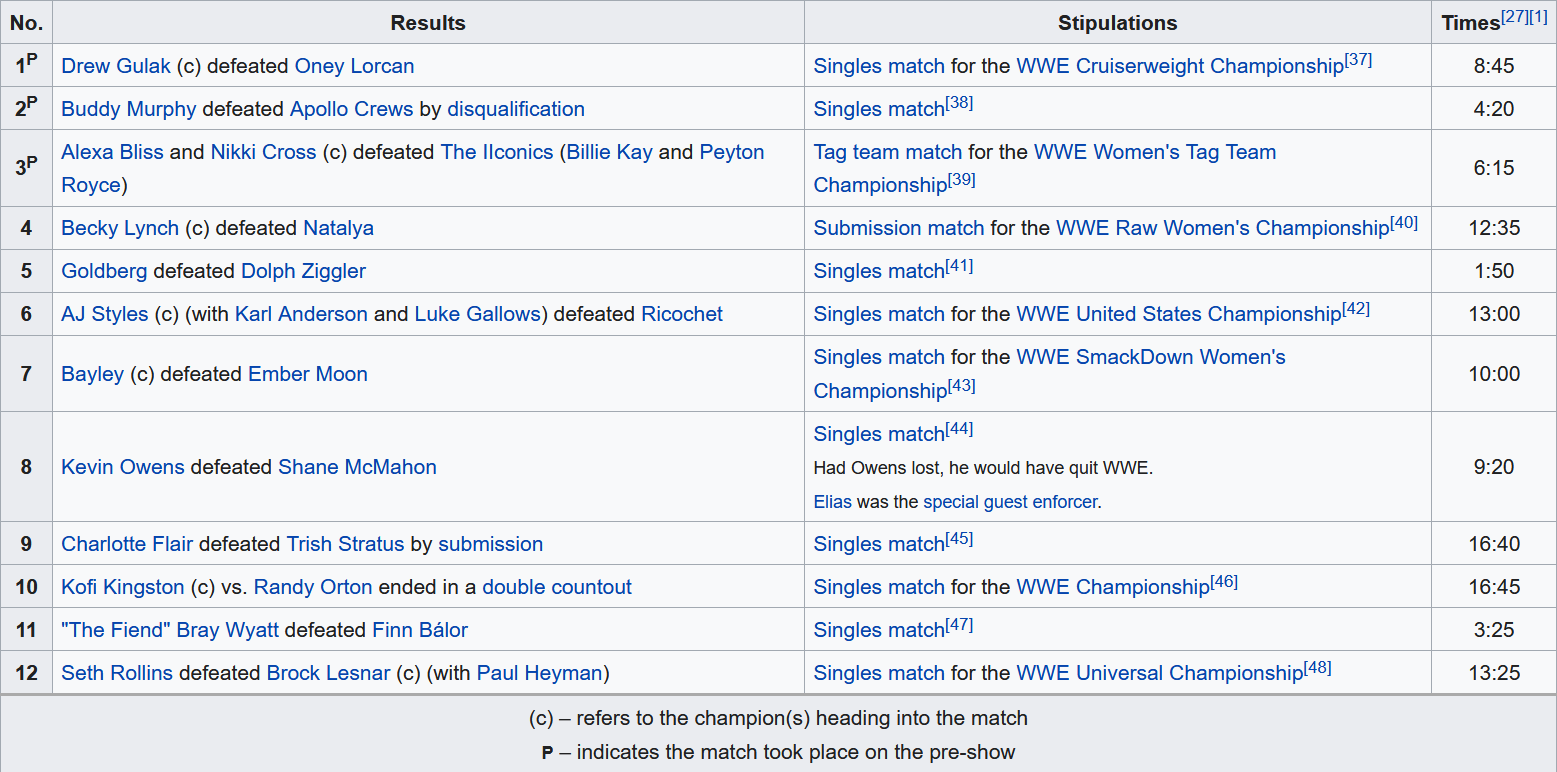The height and width of the screenshot is (772, 1557).
Task: Open the special guest enforcer link
Action: [1010, 502]
